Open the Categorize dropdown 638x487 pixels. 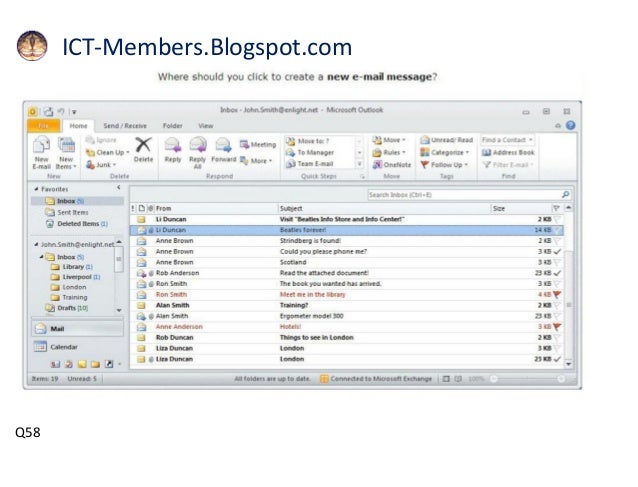(445, 152)
